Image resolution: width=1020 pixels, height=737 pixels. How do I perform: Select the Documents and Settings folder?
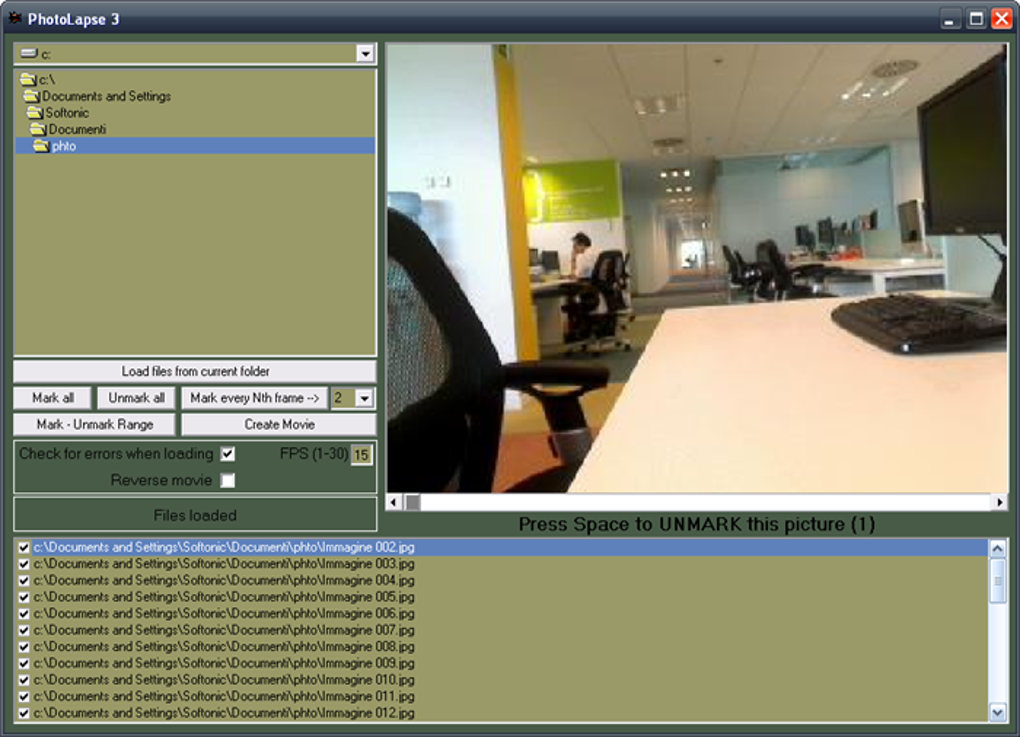(x=195, y=96)
